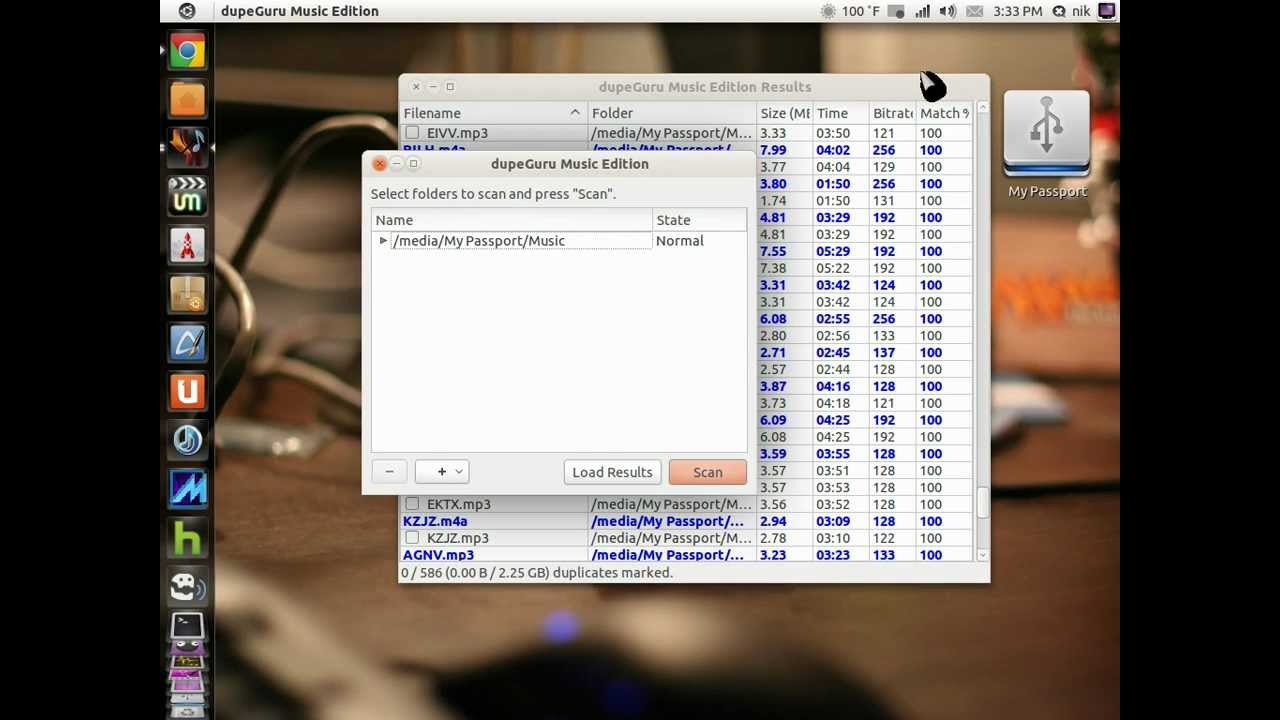Viewport: 1280px width, 720px height.
Task: Select the KZJZ.m4a result row
Action: (x=687, y=521)
